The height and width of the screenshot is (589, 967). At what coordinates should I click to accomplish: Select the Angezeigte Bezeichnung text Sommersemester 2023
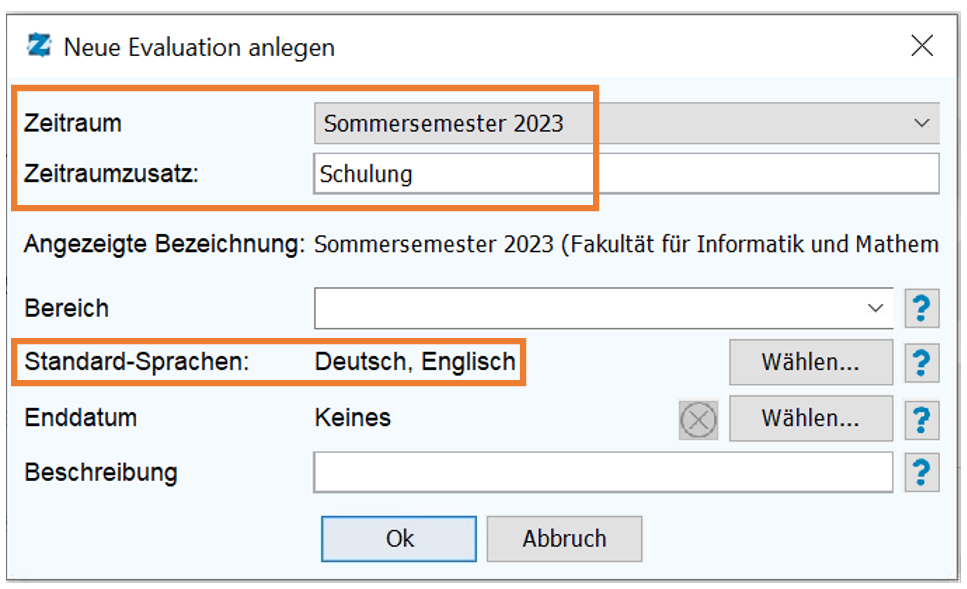click(x=434, y=244)
